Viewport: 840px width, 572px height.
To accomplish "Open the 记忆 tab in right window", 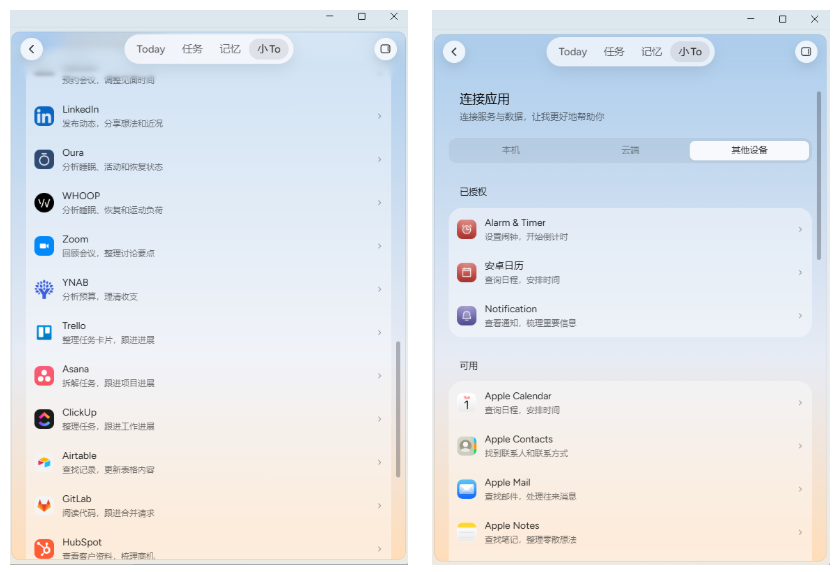I will [x=651, y=52].
